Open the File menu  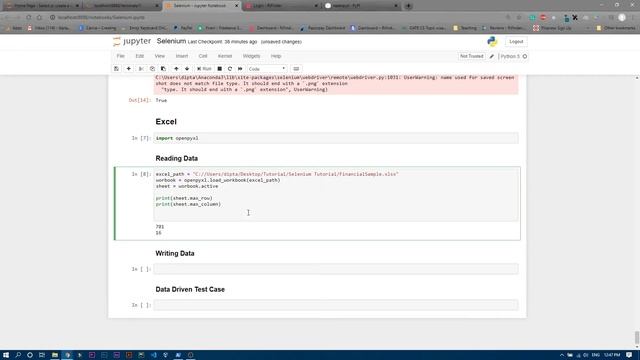[x=120, y=56]
